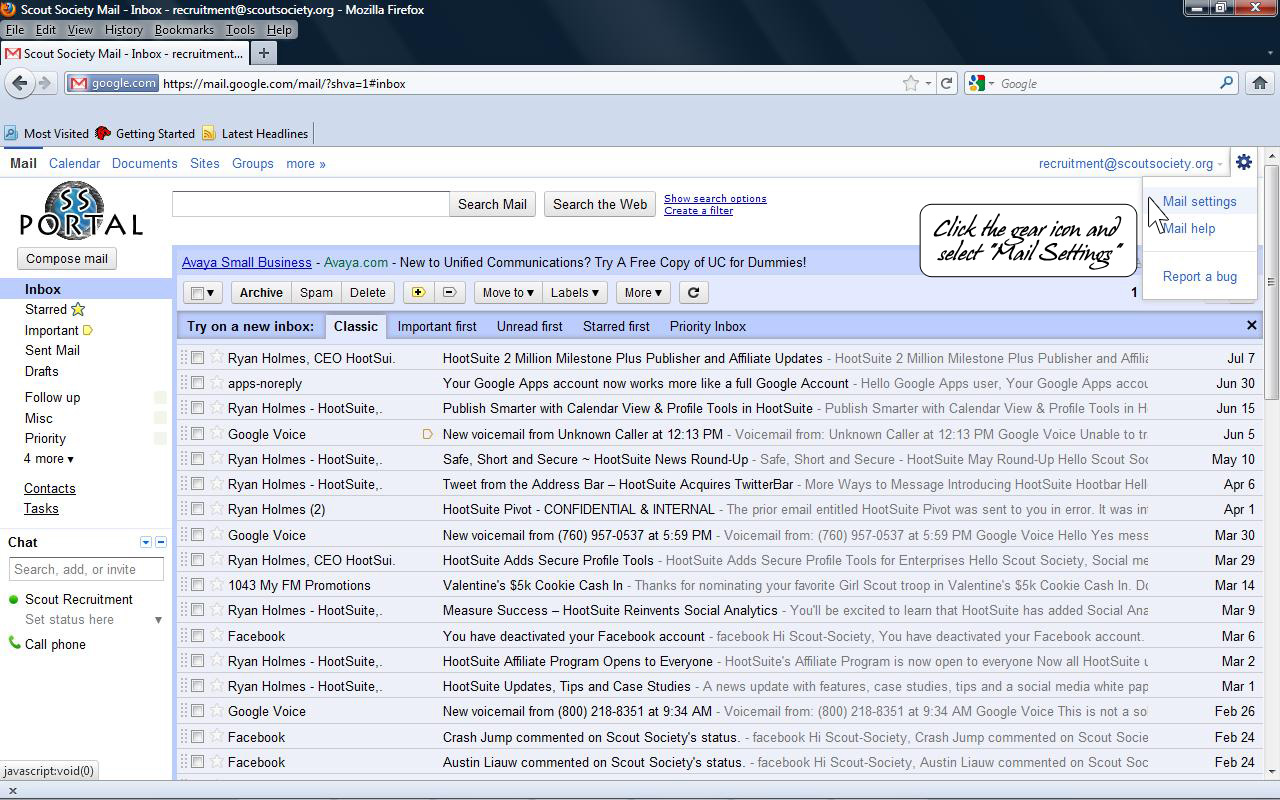
Task: Click the mark as important plus icon
Action: [x=418, y=292]
